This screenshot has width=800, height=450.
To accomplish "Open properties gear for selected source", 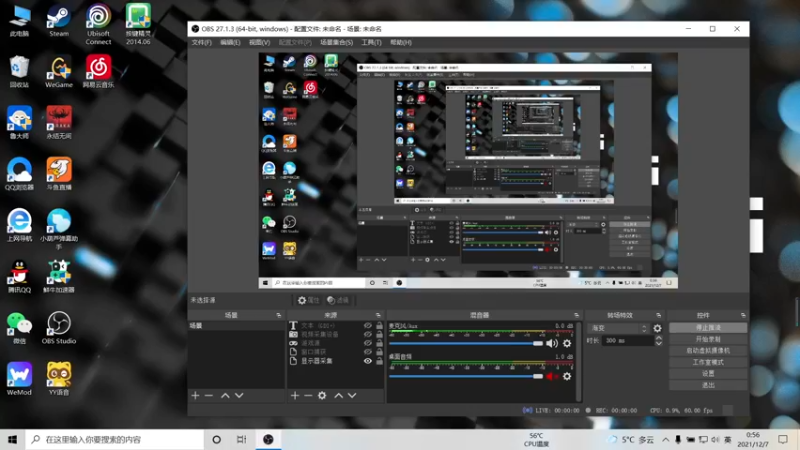I will [x=308, y=300].
